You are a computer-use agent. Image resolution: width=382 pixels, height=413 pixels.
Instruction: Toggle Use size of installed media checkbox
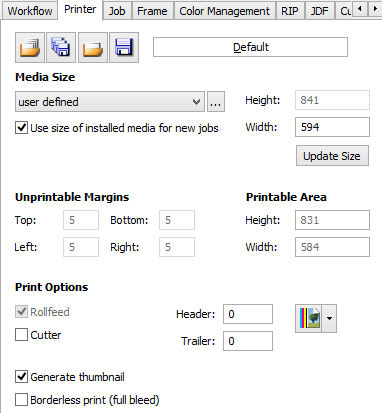(21, 128)
